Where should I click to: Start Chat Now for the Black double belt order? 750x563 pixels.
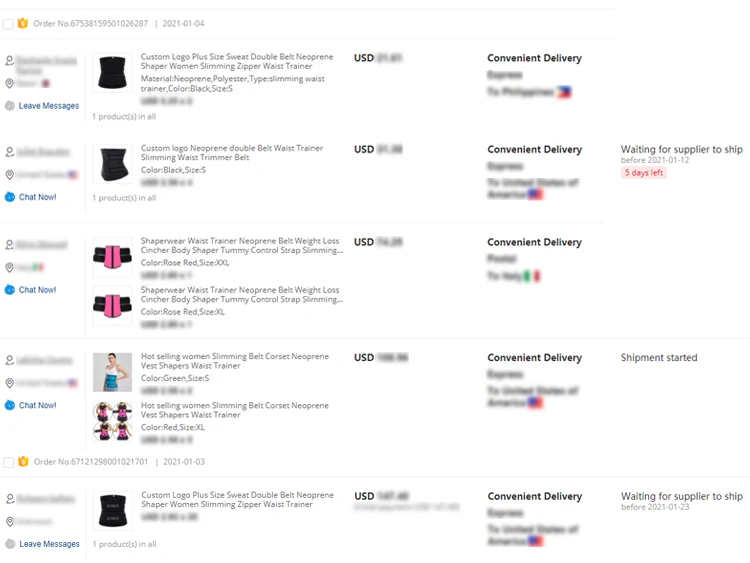(x=37, y=197)
